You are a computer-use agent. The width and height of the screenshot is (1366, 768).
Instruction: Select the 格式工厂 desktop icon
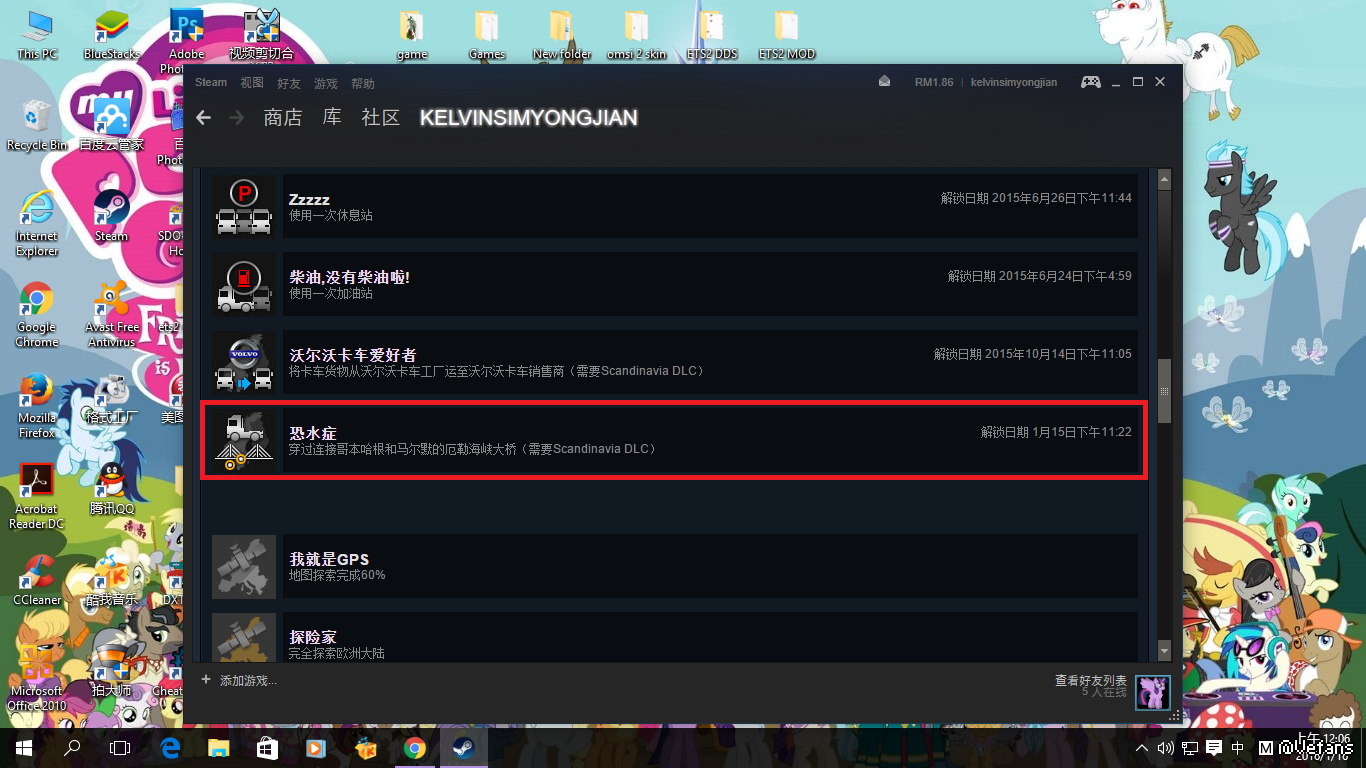(x=111, y=398)
